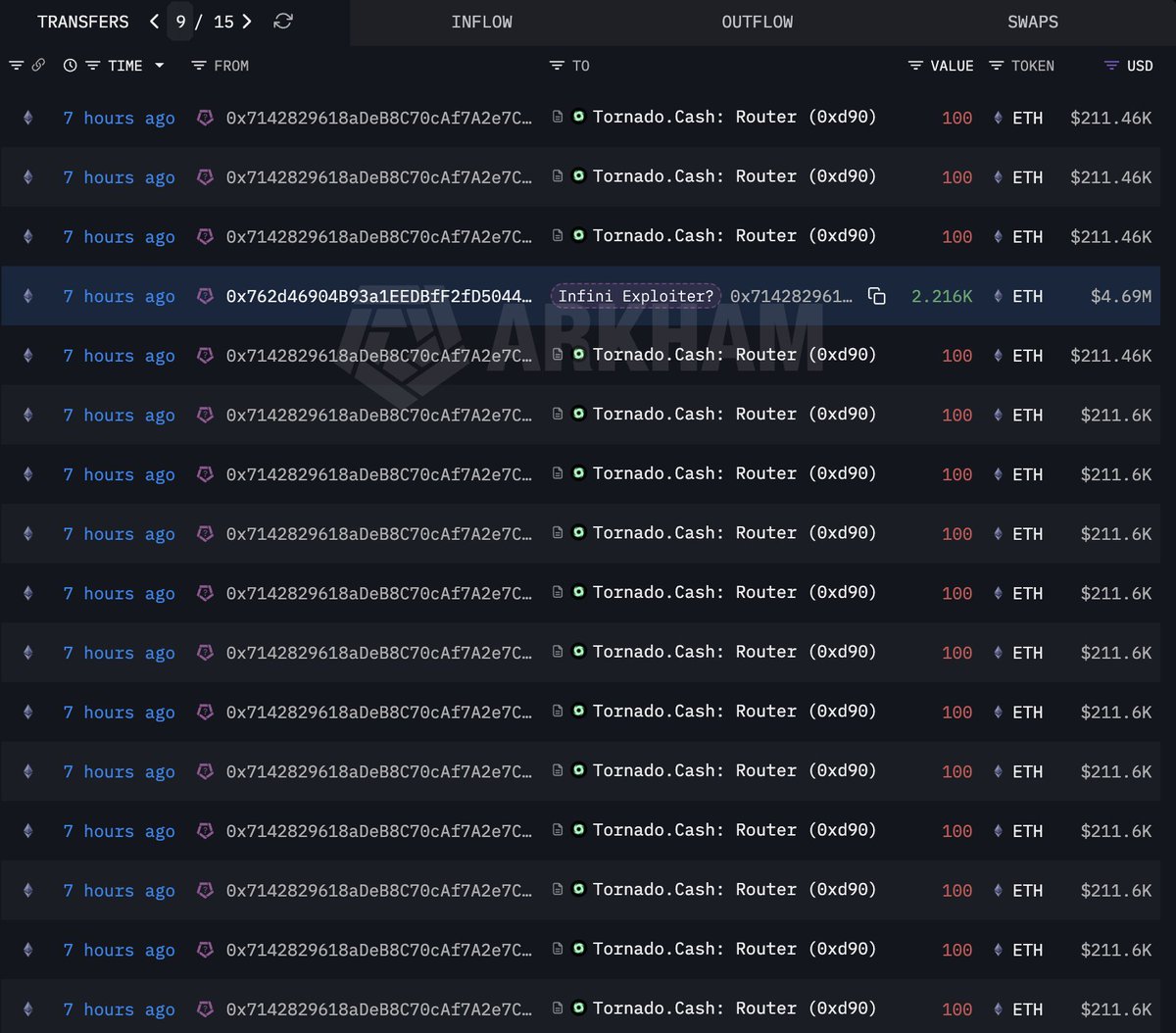Open the TIME column filter
Image resolution: width=1176 pixels, height=1033 pixels.
click(93, 66)
